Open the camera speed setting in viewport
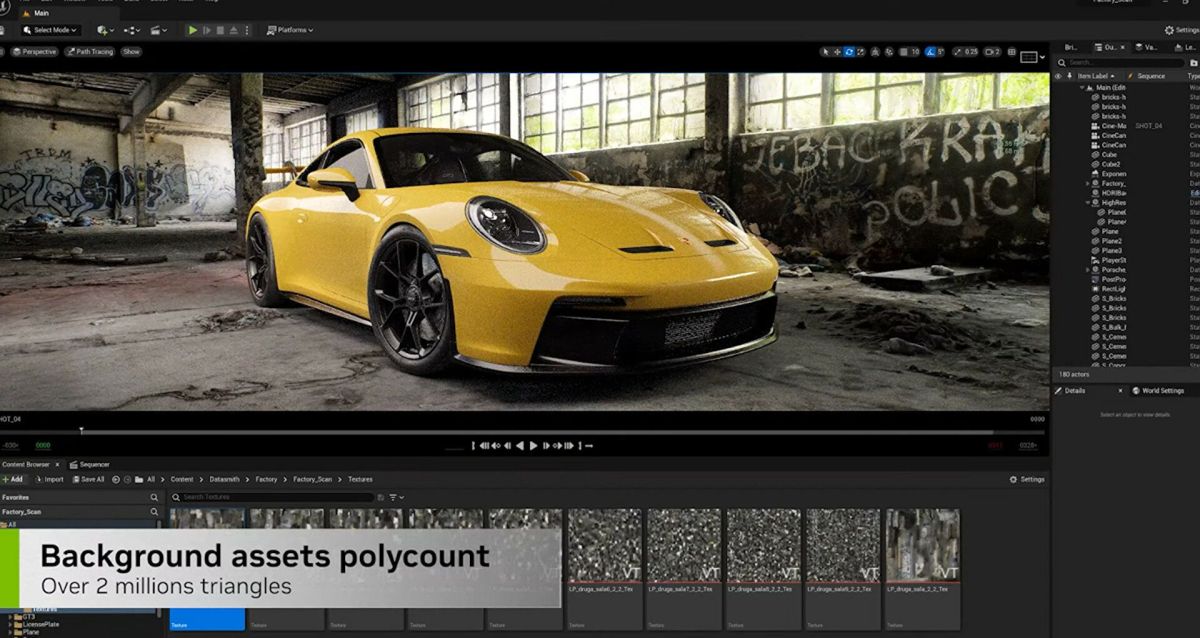 tap(992, 52)
